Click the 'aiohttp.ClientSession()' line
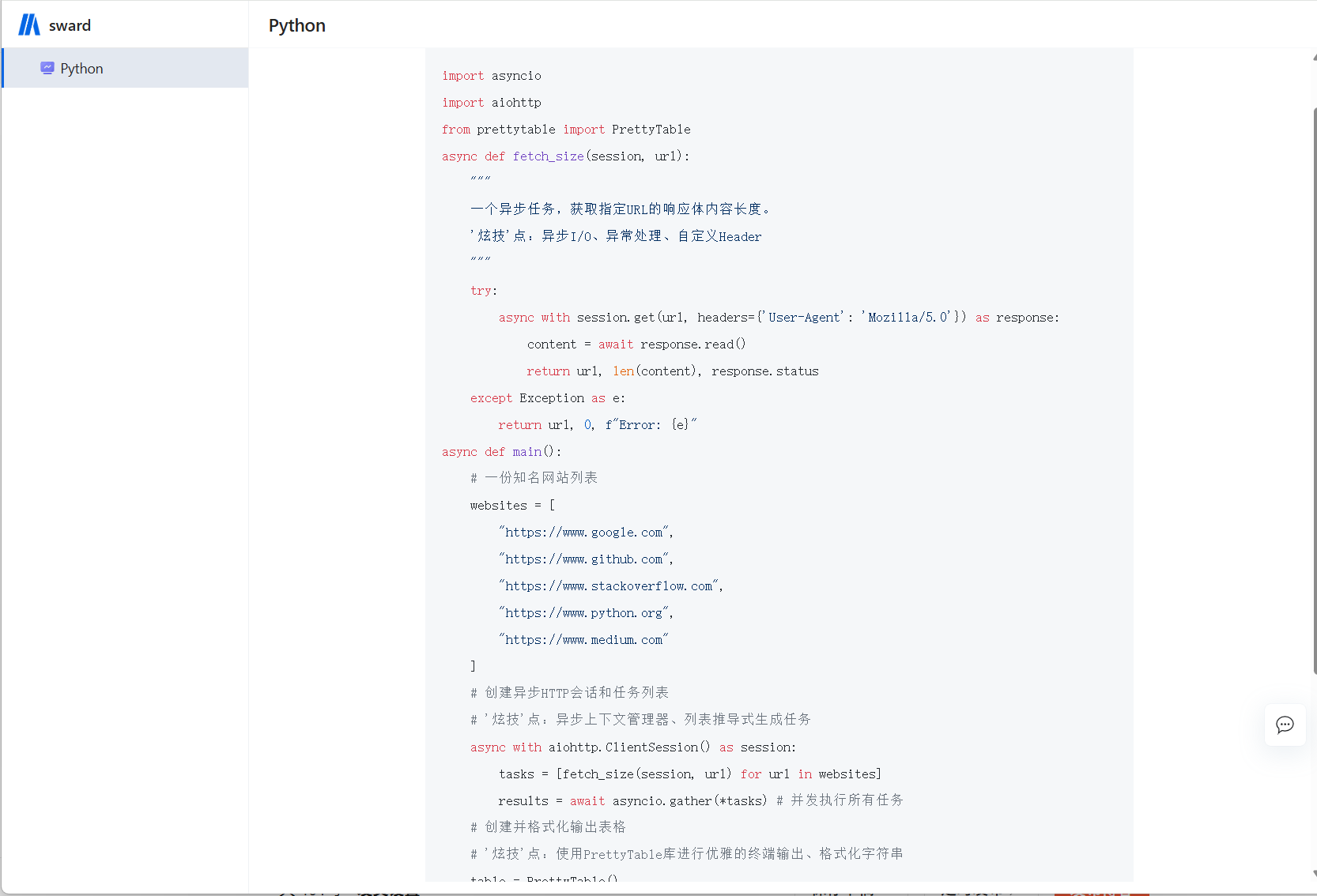 pos(633,747)
